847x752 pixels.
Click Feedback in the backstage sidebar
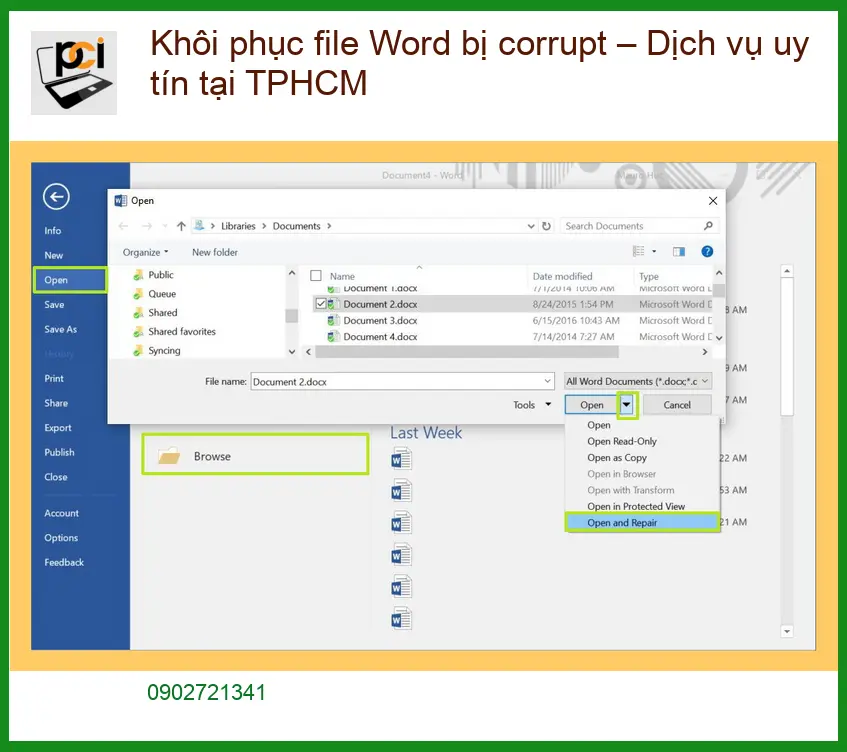coord(64,562)
